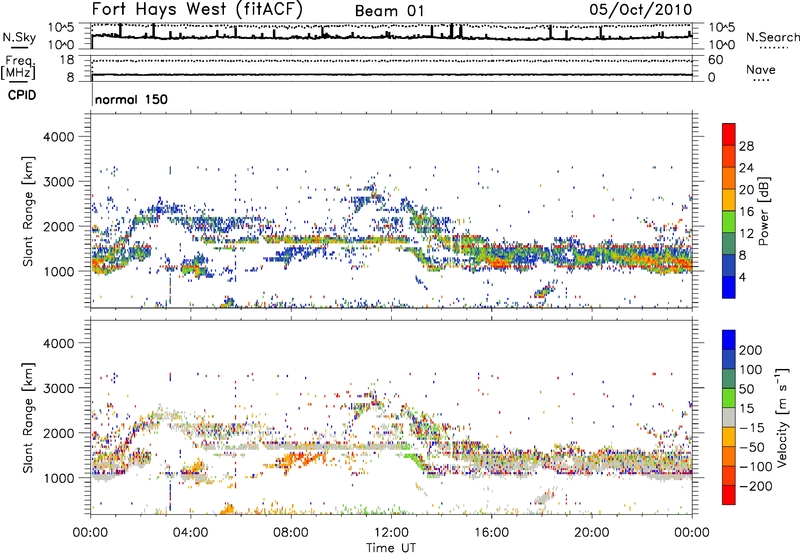Click the '00:00' label at time axis start

tap(90, 533)
